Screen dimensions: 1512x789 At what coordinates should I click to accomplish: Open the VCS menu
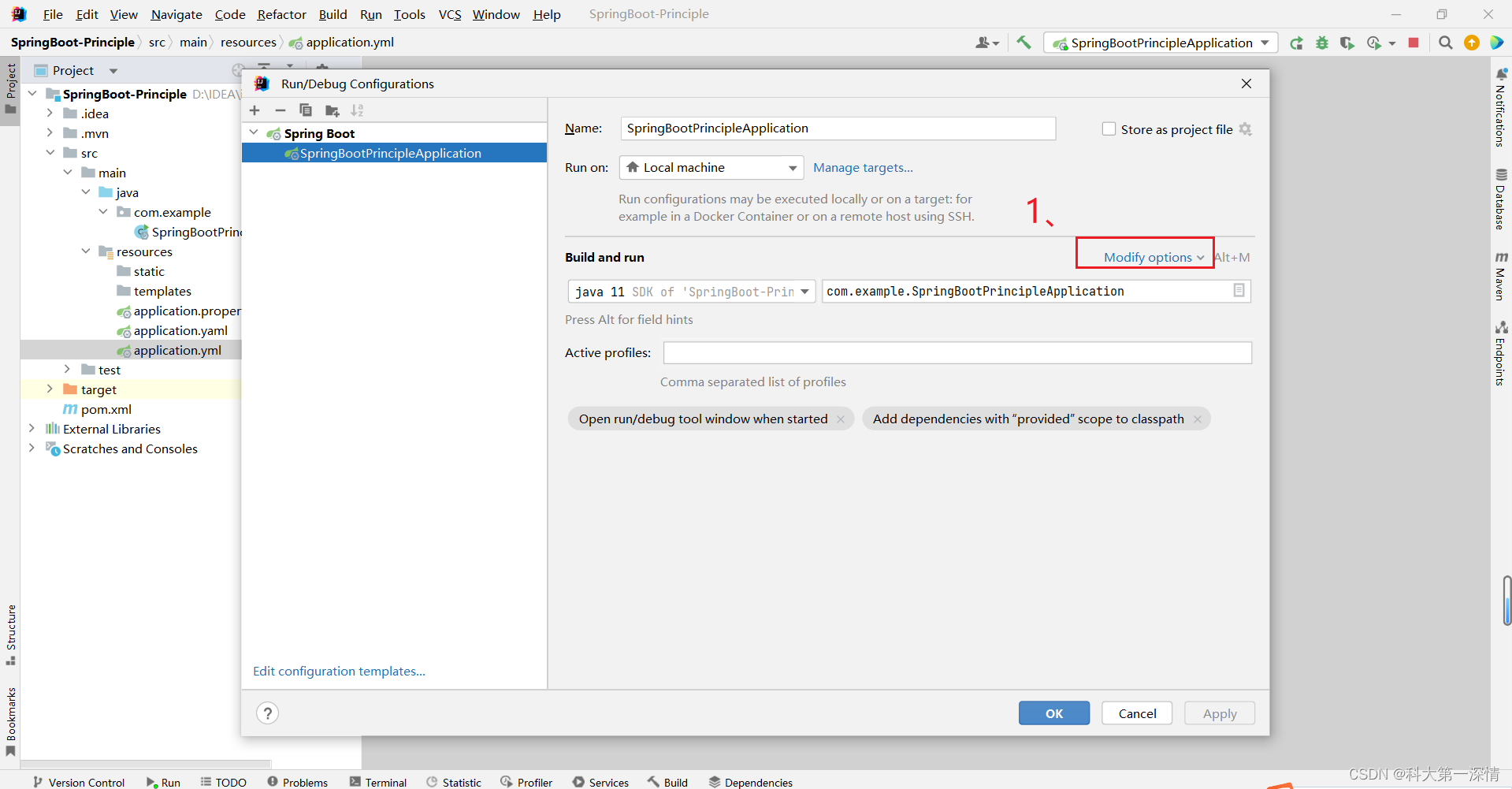pos(450,14)
